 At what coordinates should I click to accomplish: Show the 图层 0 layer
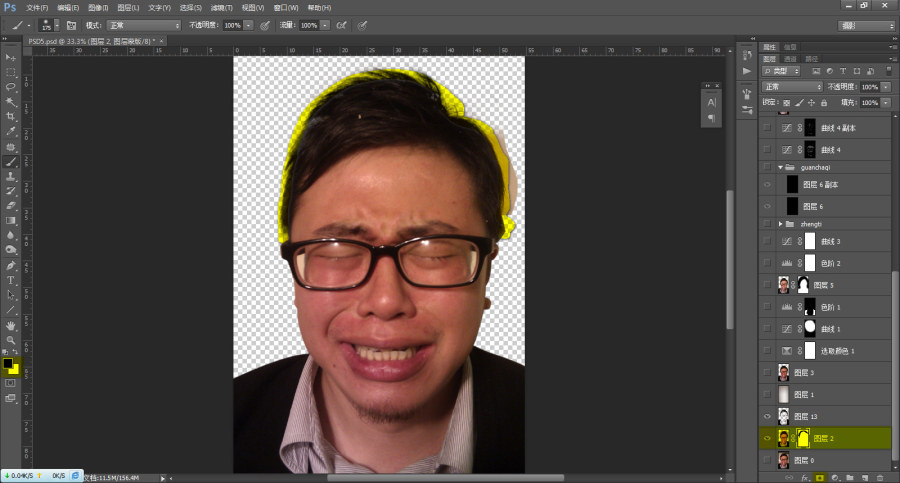[x=767, y=460]
